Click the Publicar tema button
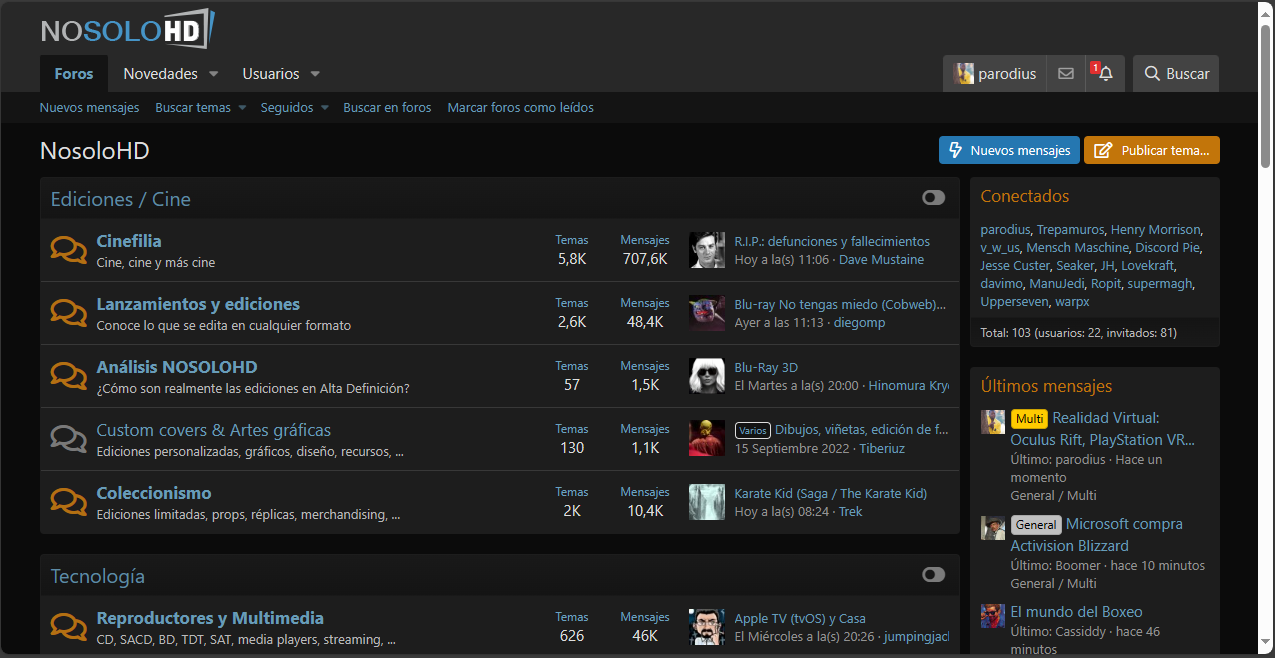This screenshot has width=1275, height=658. [1152, 150]
